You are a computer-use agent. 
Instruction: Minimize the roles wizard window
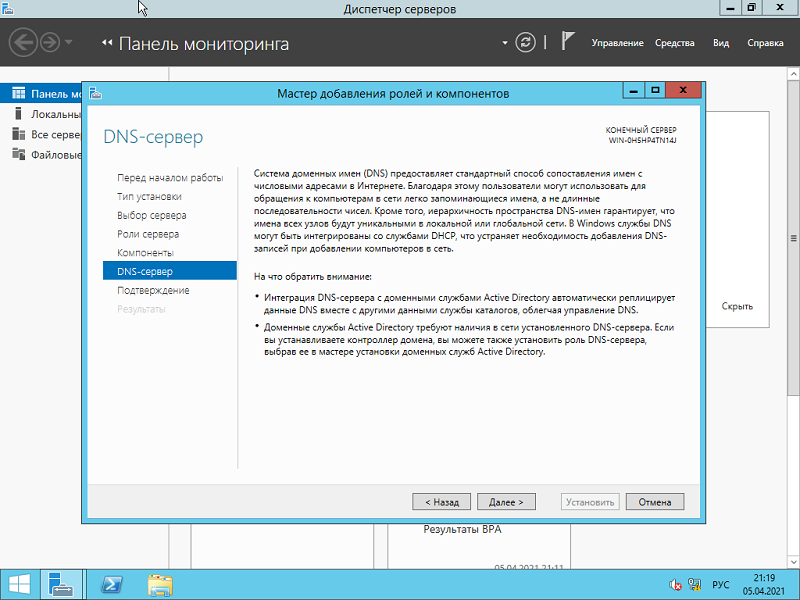[x=633, y=91]
